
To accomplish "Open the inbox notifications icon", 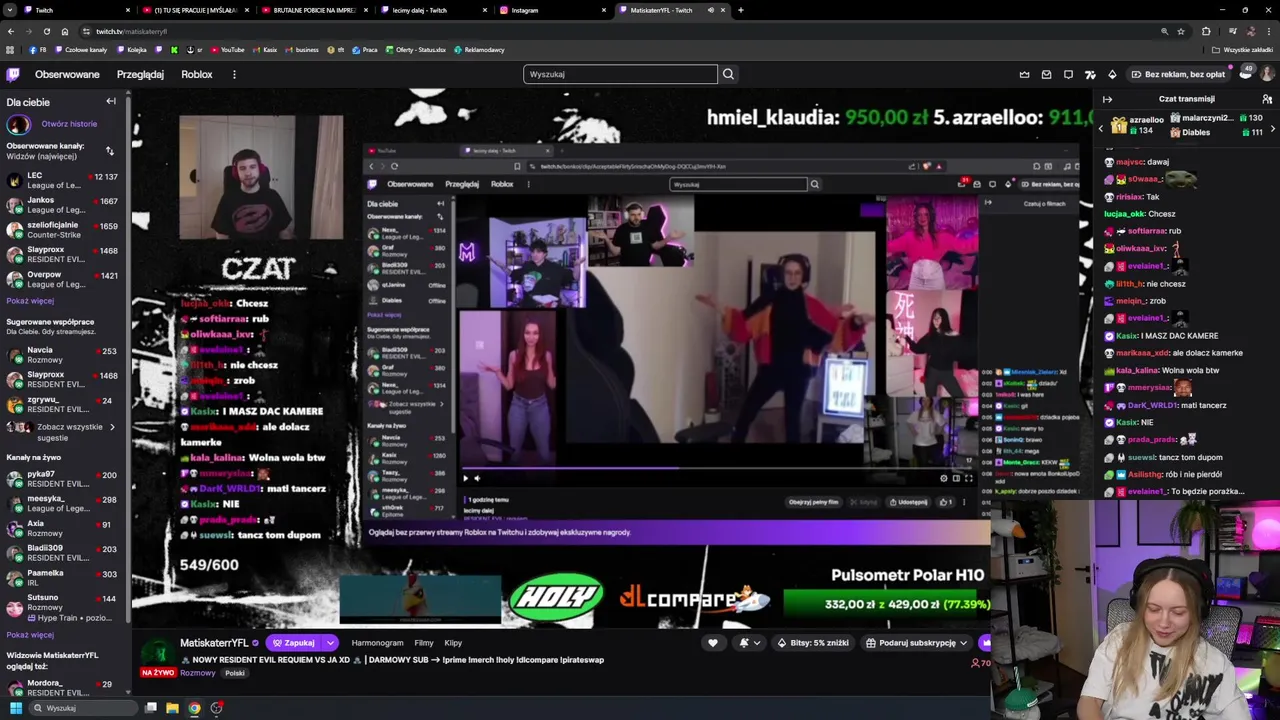I will (1046, 74).
